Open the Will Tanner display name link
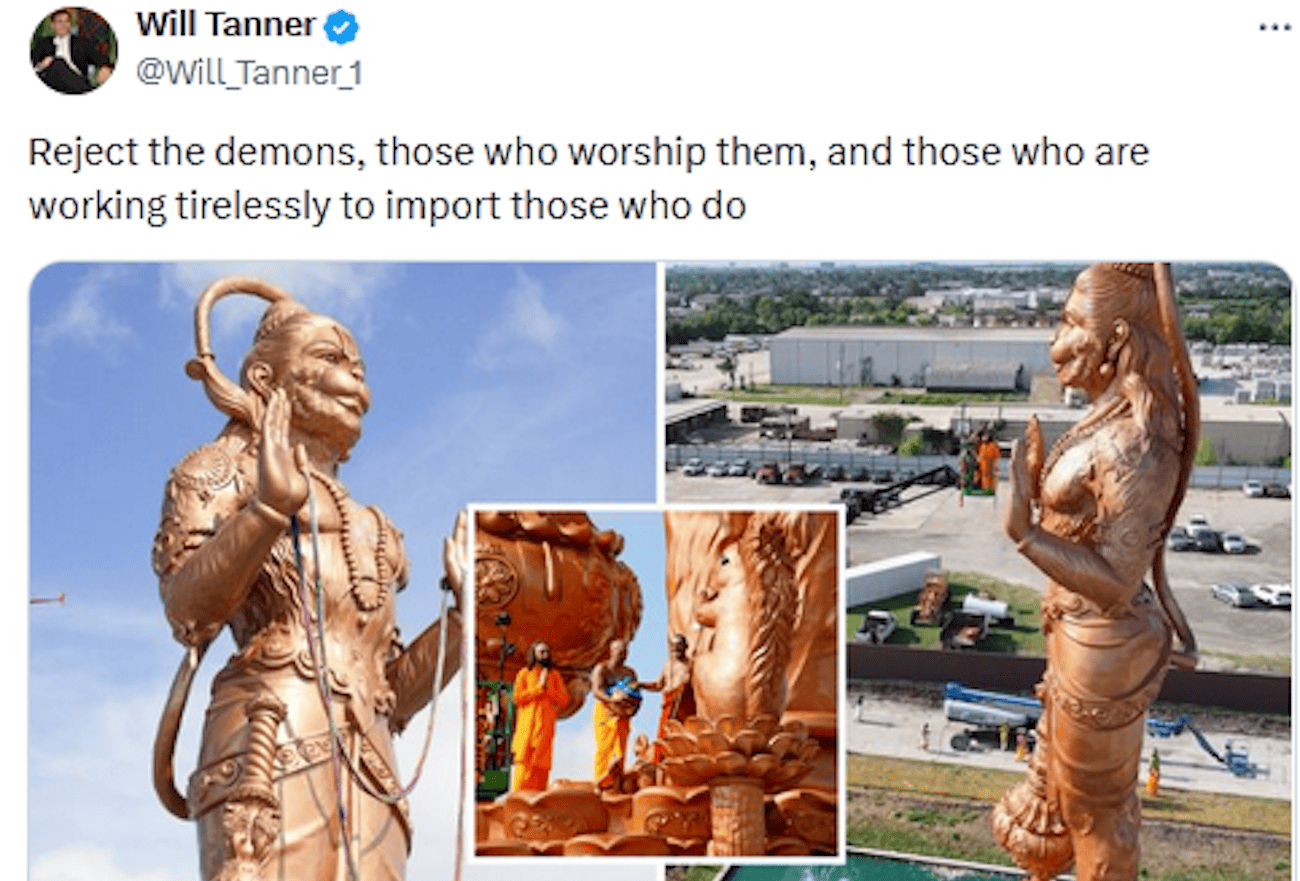 (226, 26)
